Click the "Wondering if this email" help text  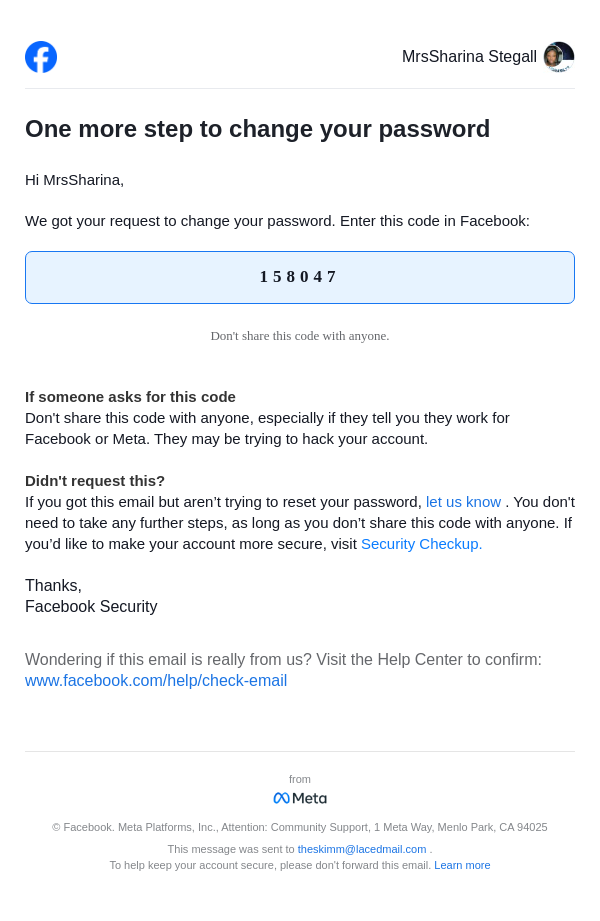[283, 660]
